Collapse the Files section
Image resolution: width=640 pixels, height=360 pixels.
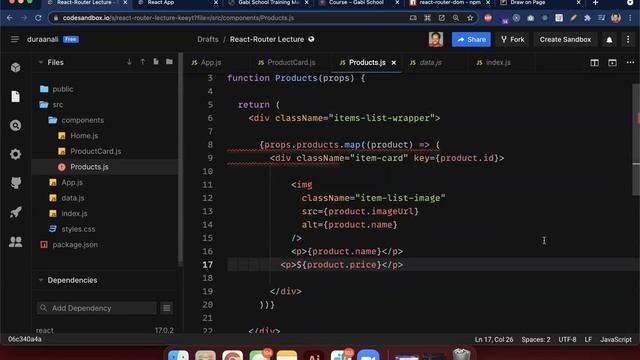tap(40, 62)
